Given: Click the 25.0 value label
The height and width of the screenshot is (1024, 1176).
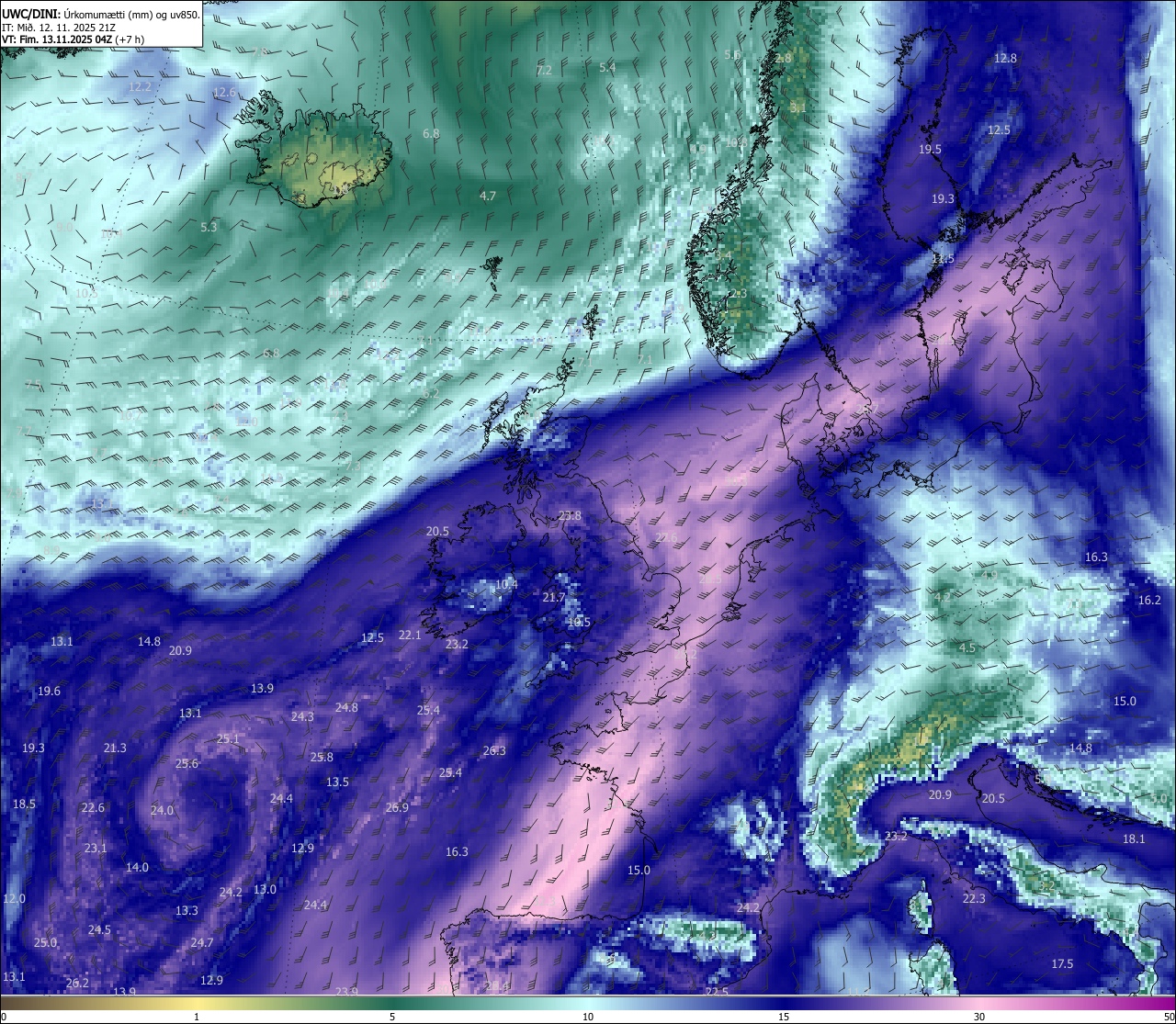Looking at the screenshot, I should tap(45, 943).
